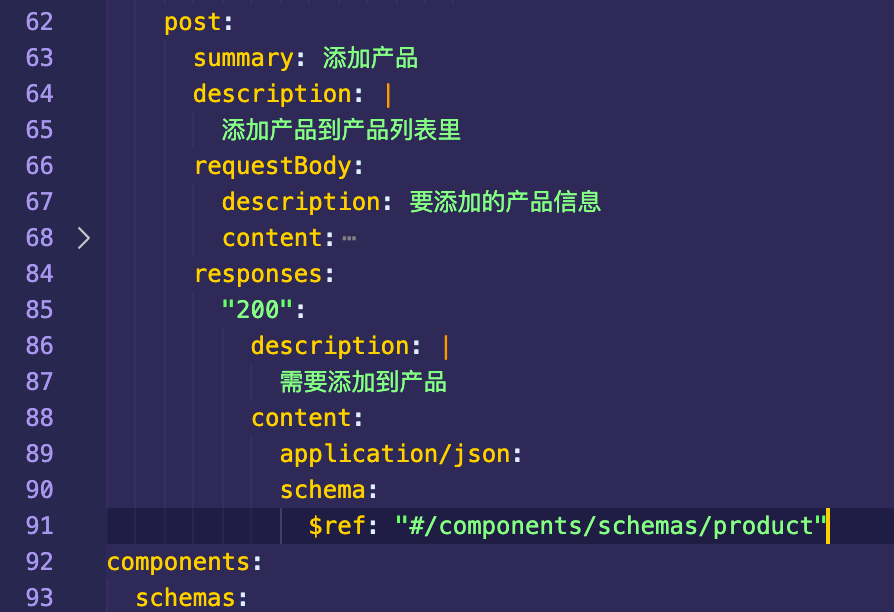This screenshot has width=894, height=612.
Task: Expand the folded region at line 68
Action: pos(84,238)
